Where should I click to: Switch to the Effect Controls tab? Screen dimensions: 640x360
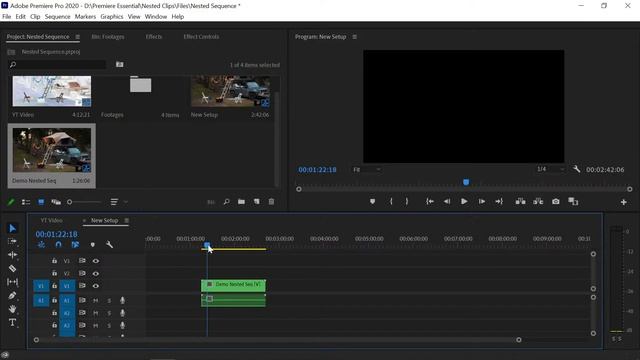201,37
